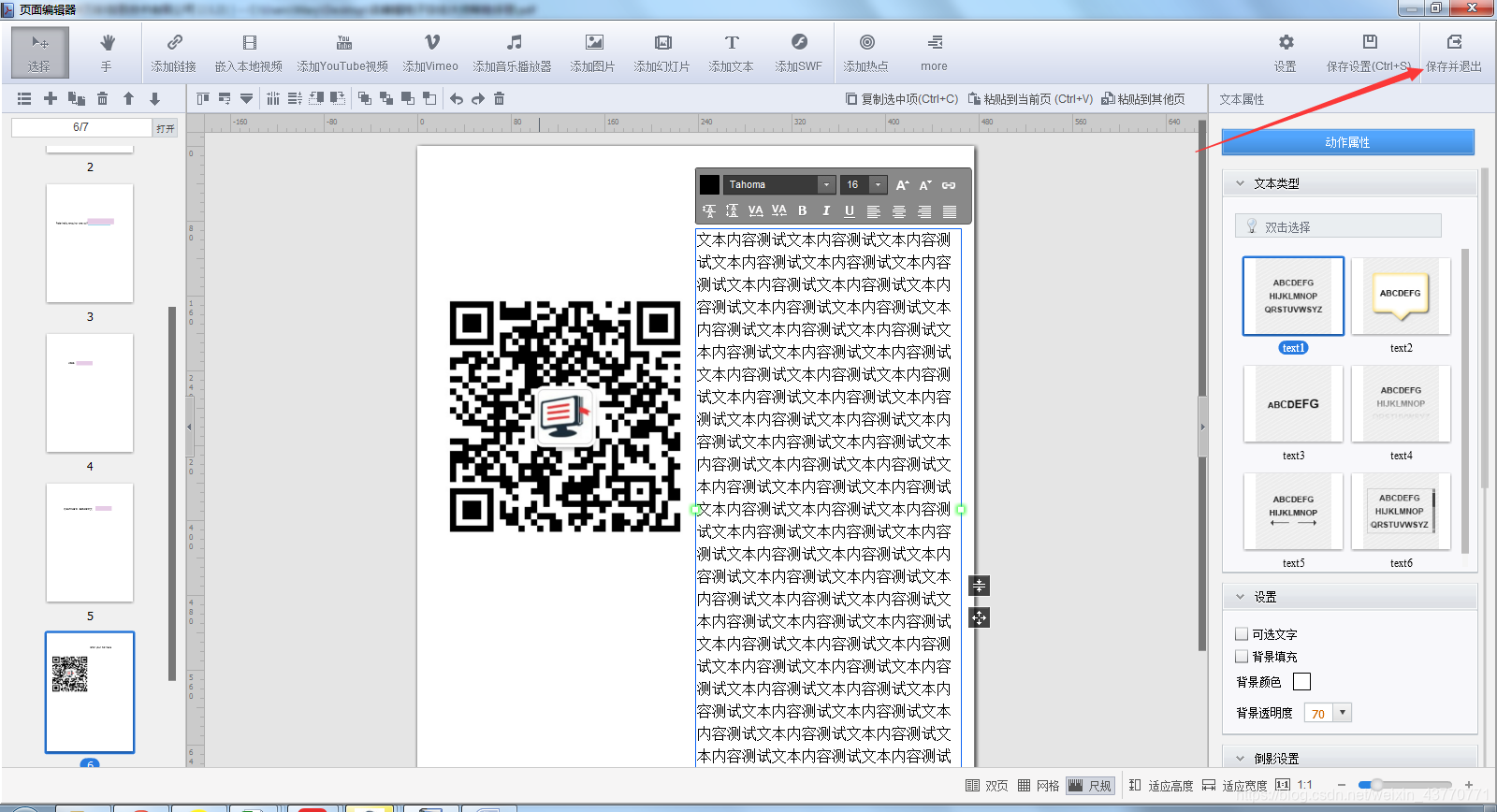Decrease font size with the A-down icon
The height and width of the screenshot is (812, 1497).
click(x=925, y=185)
